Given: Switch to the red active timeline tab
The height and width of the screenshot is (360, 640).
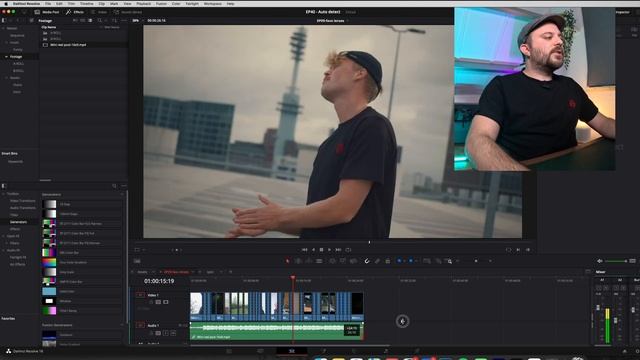Looking at the screenshot, I should click(x=176, y=272).
